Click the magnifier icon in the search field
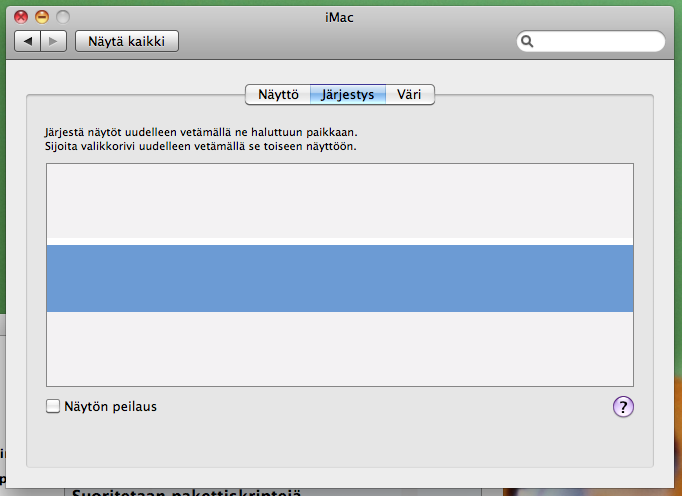The image size is (682, 496). [x=528, y=42]
